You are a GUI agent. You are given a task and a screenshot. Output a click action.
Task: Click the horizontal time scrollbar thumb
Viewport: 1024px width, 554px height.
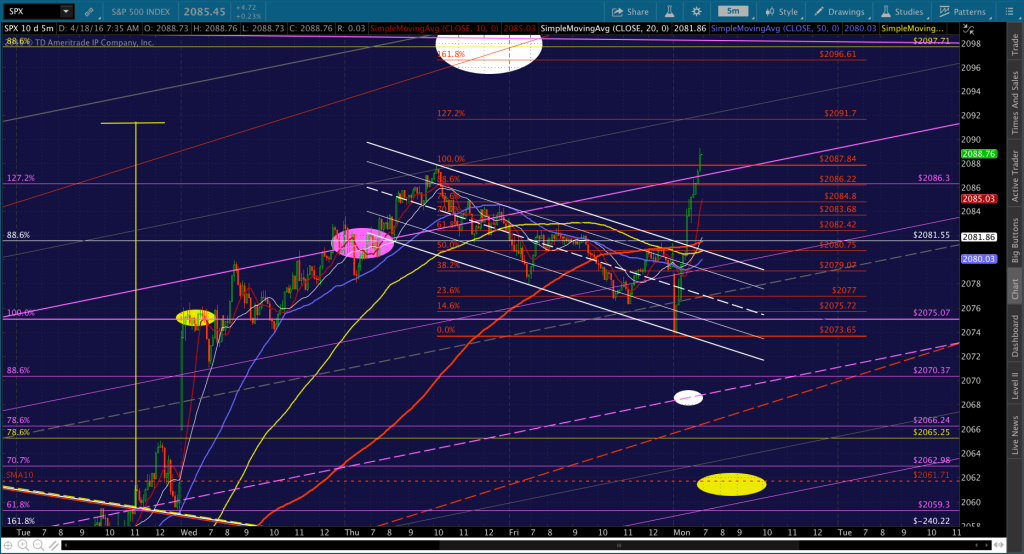[618, 545]
